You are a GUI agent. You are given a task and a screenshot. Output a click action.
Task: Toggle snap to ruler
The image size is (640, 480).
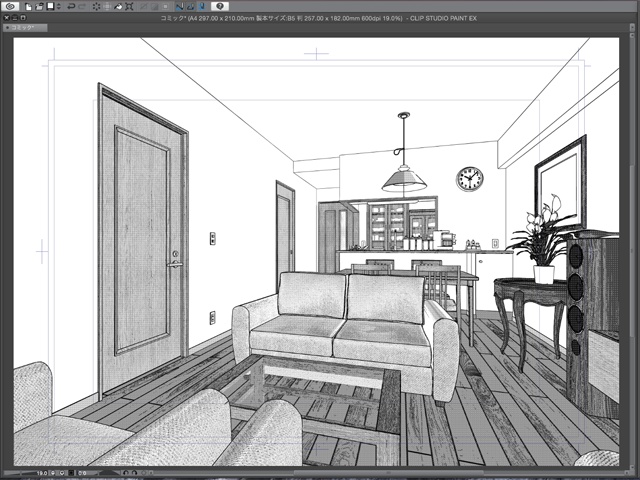(x=180, y=7)
